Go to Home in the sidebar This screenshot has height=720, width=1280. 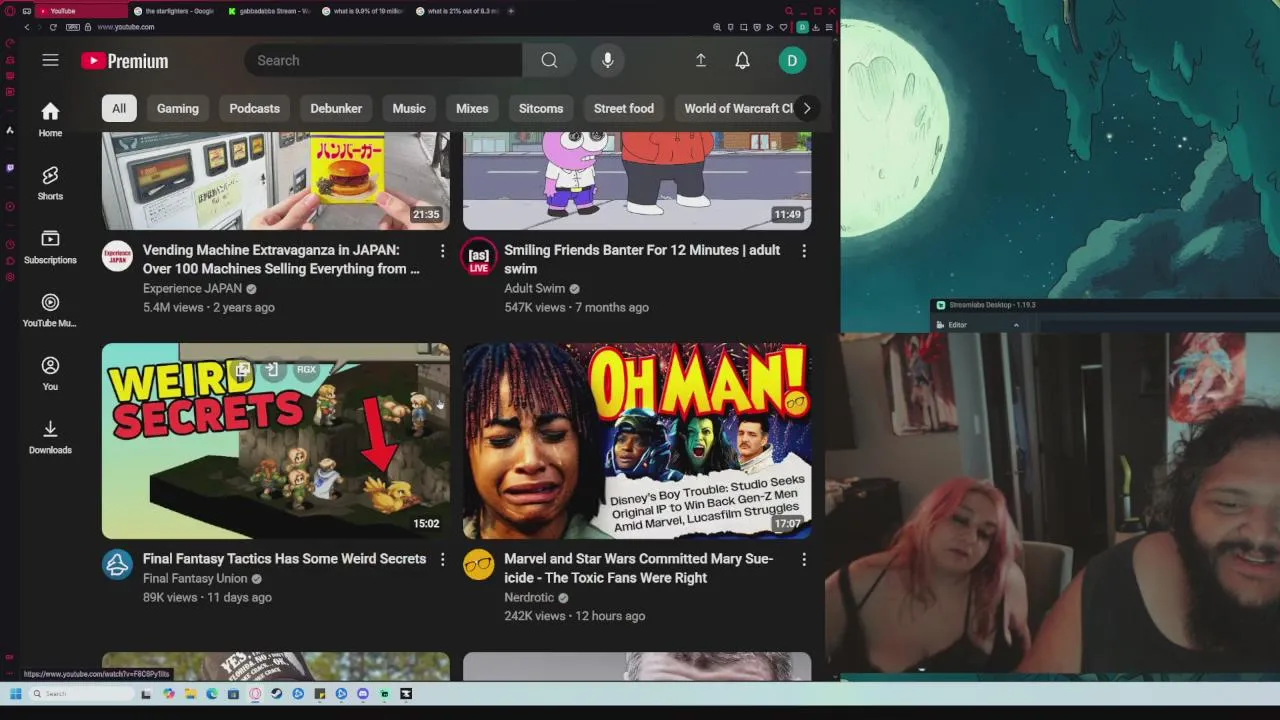coord(50,119)
